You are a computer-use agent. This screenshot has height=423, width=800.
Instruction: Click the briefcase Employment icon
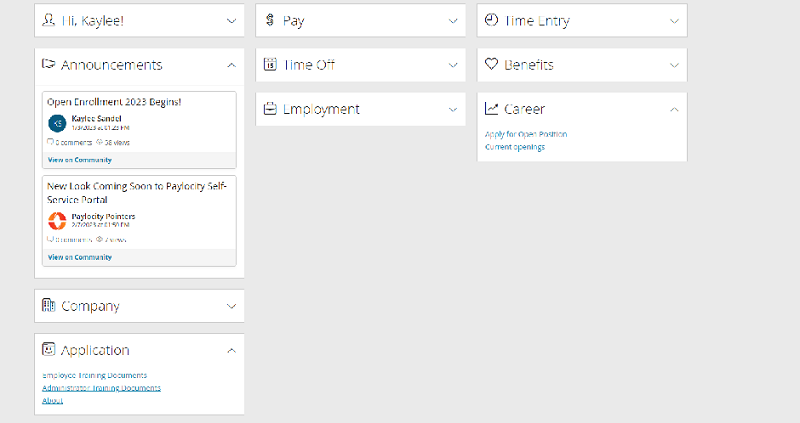pyautogui.click(x=270, y=109)
